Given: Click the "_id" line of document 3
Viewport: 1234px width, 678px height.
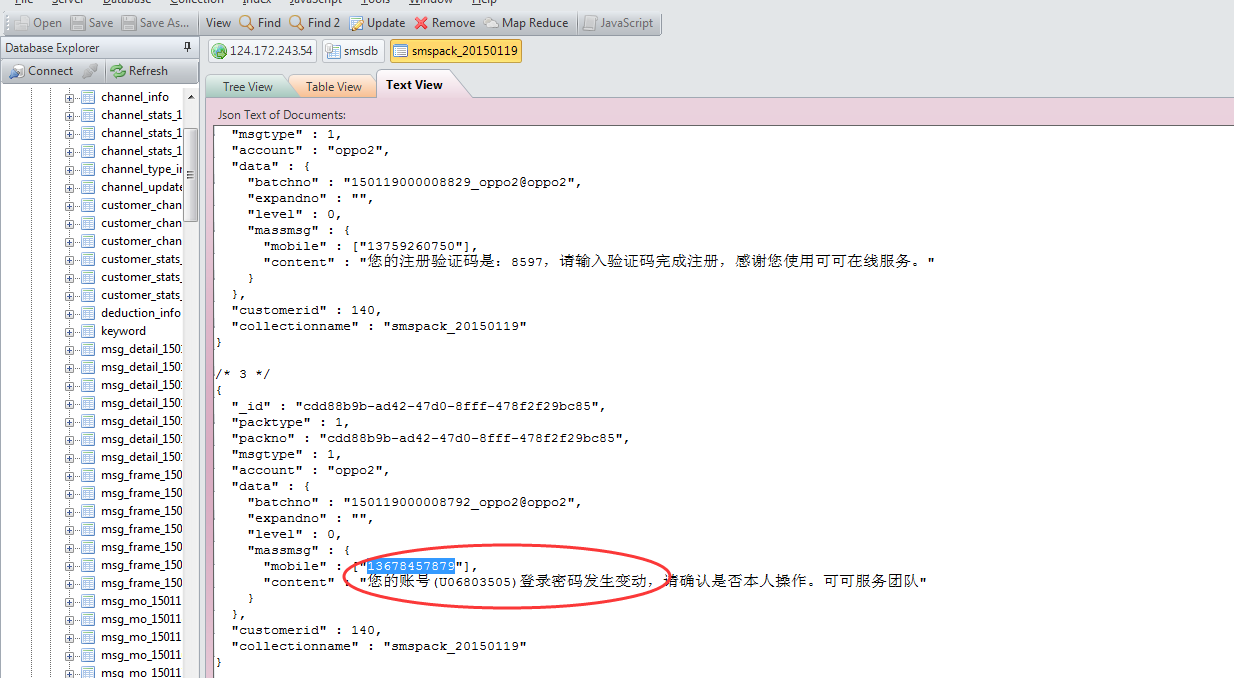Looking at the screenshot, I should click(419, 406).
